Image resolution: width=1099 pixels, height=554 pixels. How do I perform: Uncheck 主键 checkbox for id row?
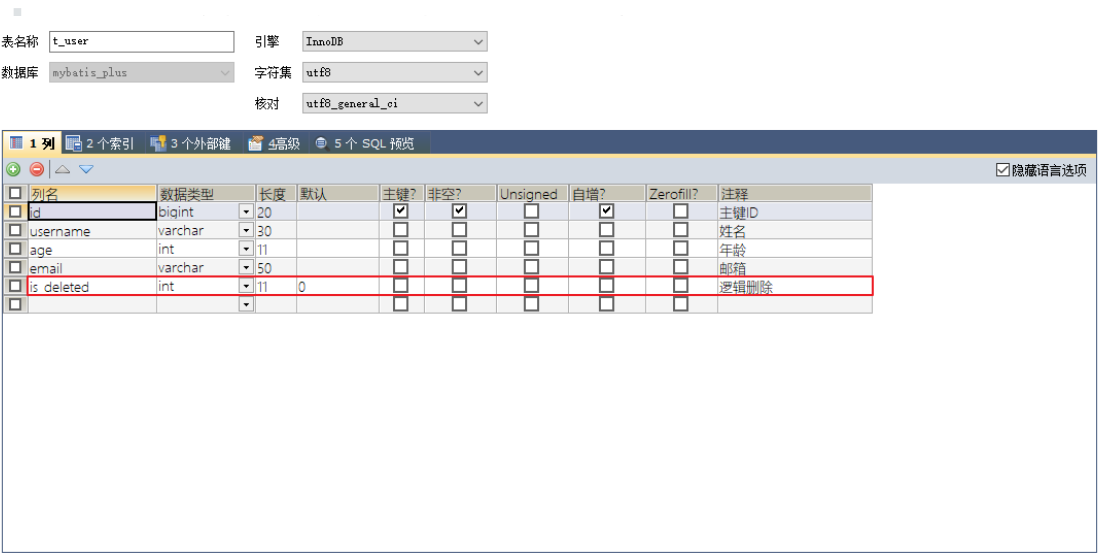pyautogui.click(x=401, y=210)
